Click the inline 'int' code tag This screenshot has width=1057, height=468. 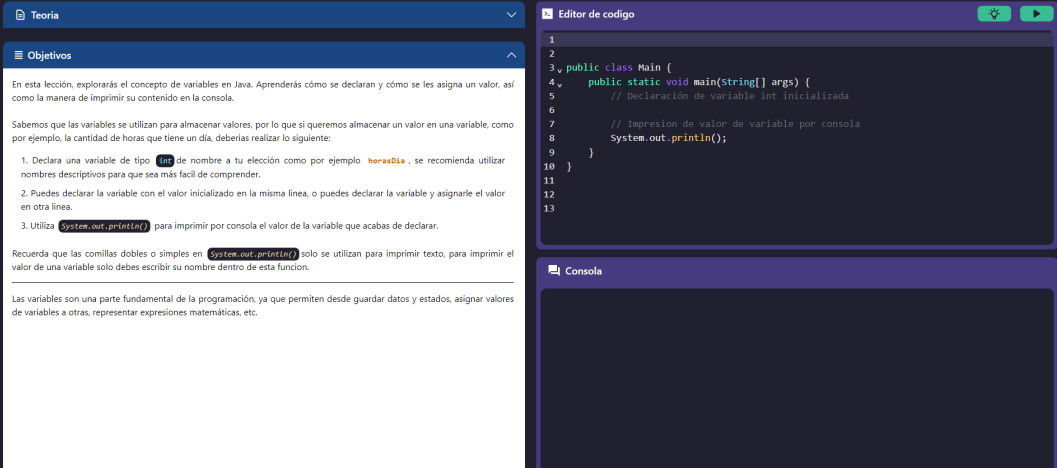pos(165,160)
